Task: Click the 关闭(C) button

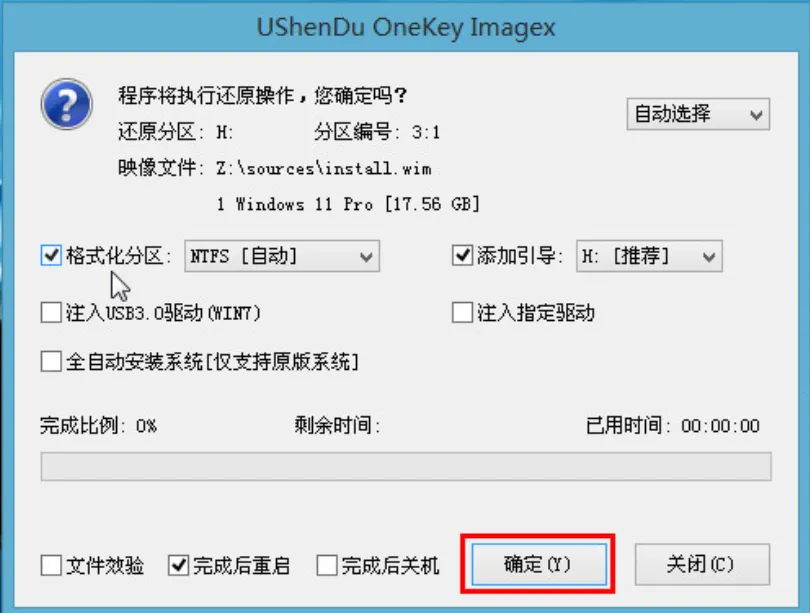Action: pyautogui.click(x=702, y=564)
